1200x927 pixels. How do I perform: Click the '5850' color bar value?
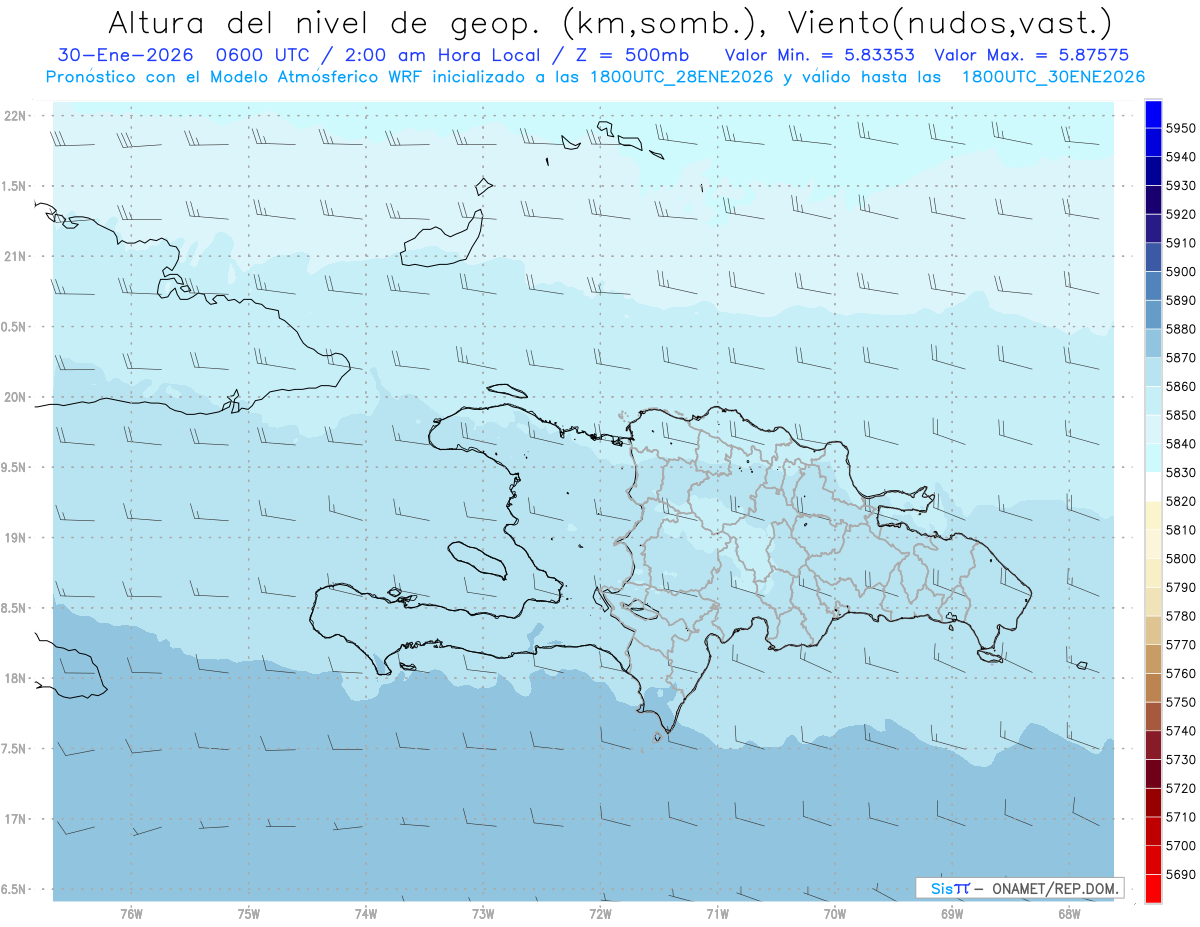point(1180,415)
